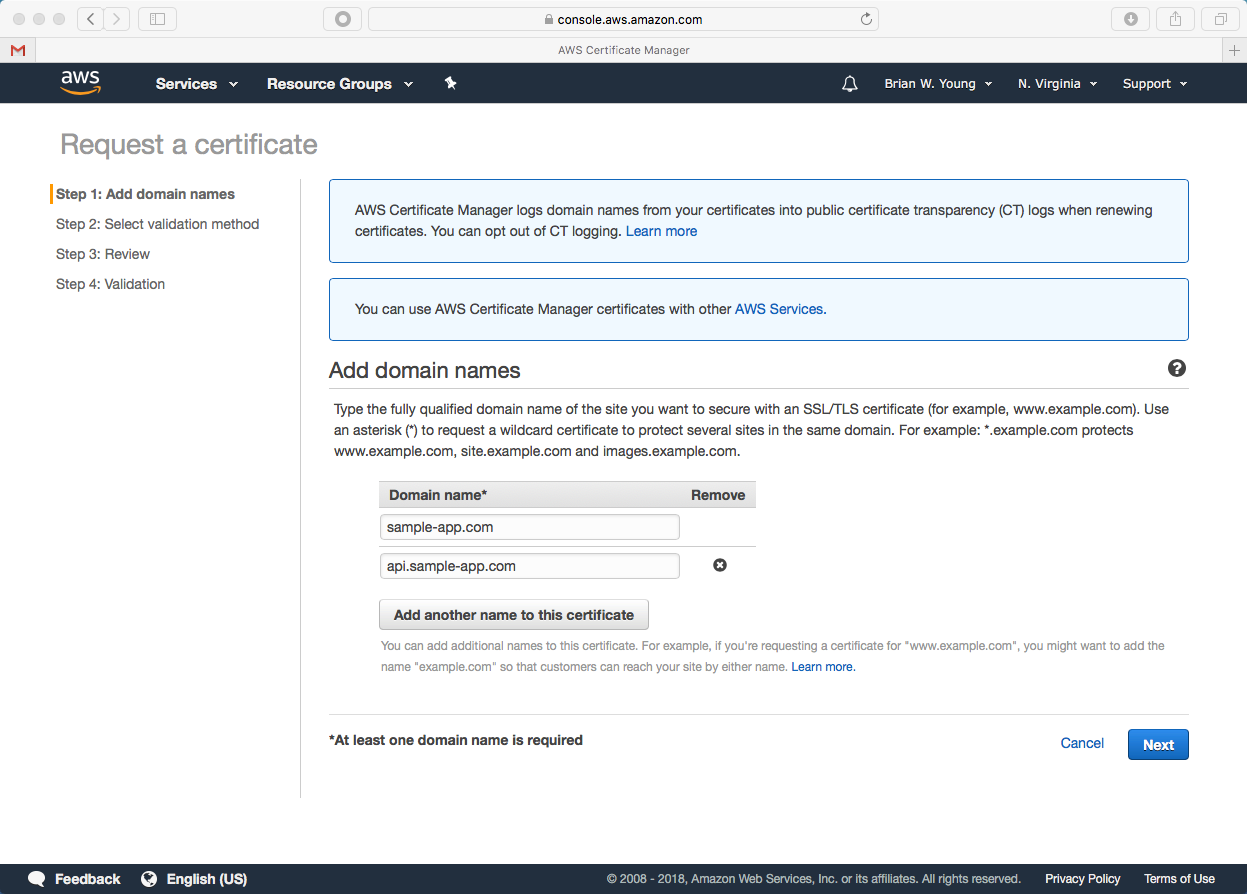Click Add another name to this certificate
Viewport: 1247px width, 894px height.
tap(514, 615)
